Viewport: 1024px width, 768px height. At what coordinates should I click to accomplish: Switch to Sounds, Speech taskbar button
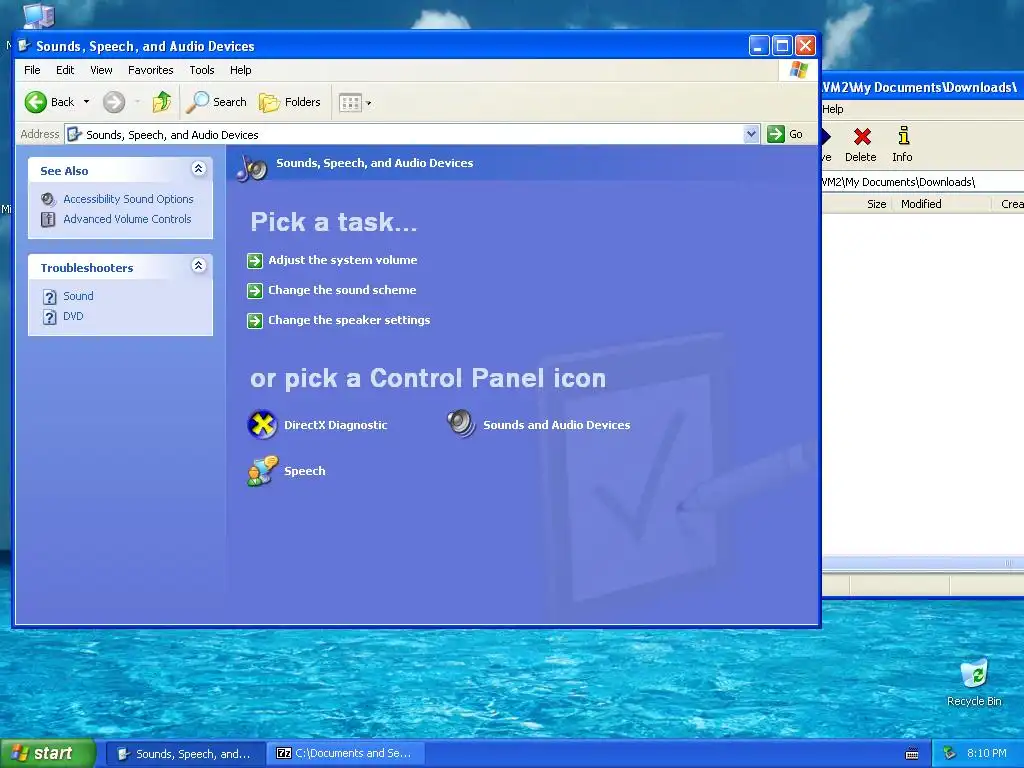click(x=185, y=754)
